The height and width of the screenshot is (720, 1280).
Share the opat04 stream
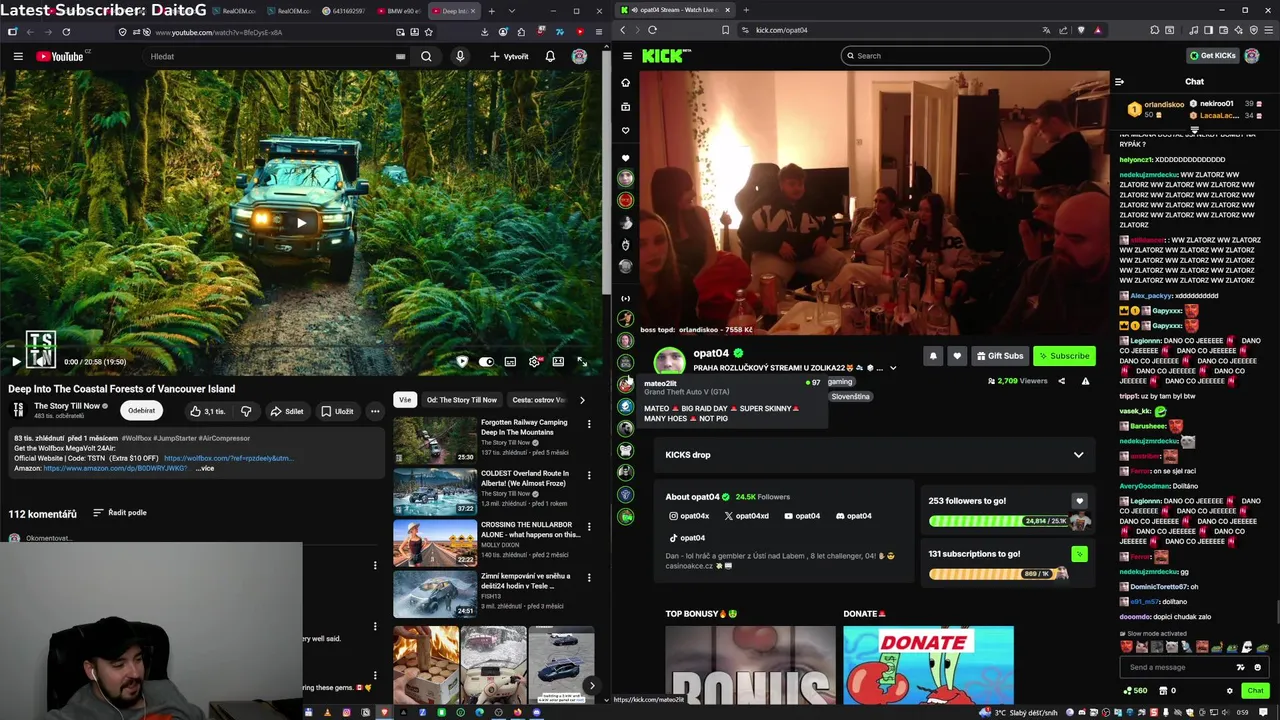[x=1062, y=381]
